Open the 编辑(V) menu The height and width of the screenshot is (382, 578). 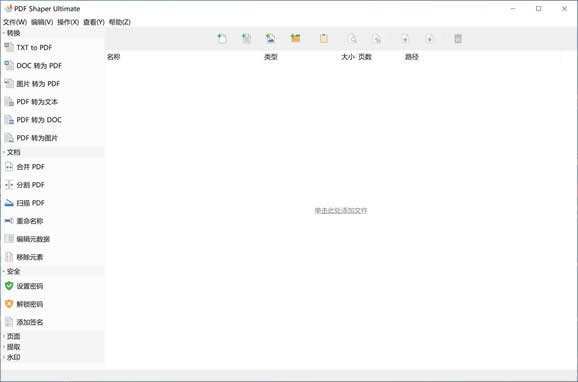[42, 22]
